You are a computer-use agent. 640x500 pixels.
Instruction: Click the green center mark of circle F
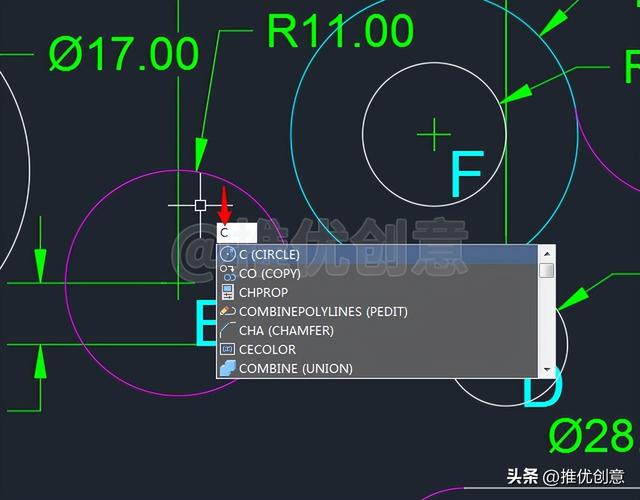click(x=434, y=134)
